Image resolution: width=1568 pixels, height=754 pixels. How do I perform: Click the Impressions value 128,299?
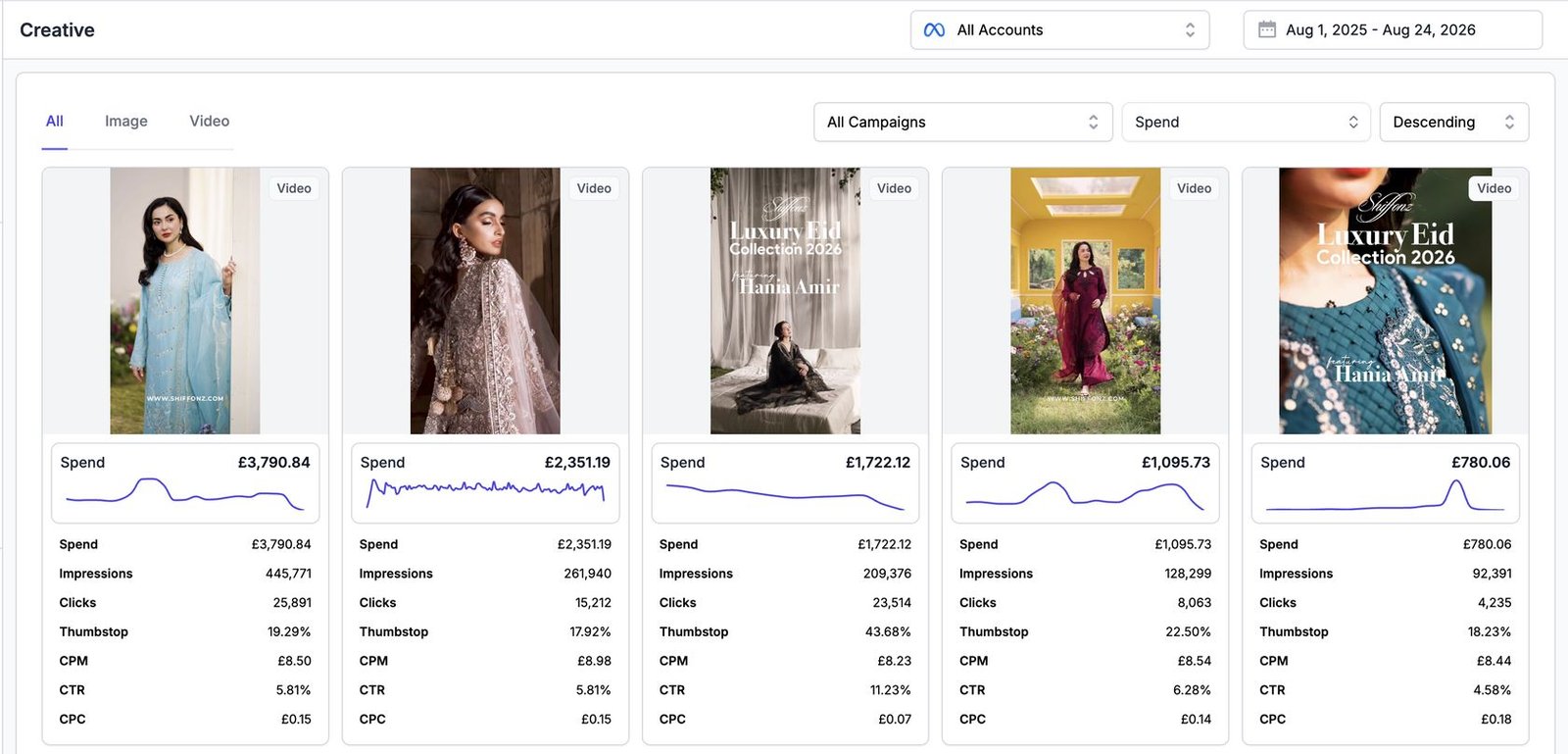1188,574
